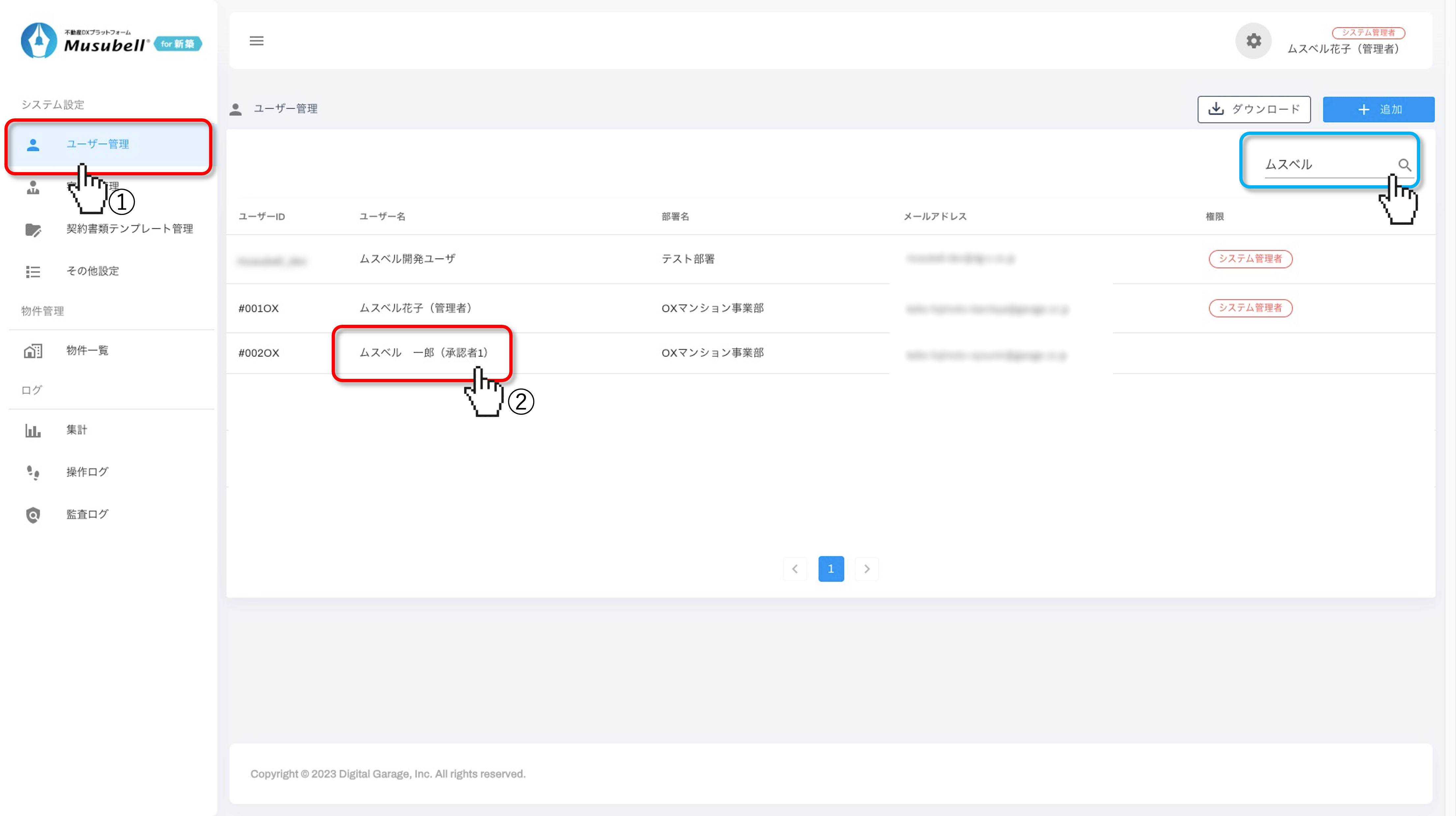1456x816 pixels.
Task: Open user ムスベル開発ユーザ row
Action: [x=407, y=259]
